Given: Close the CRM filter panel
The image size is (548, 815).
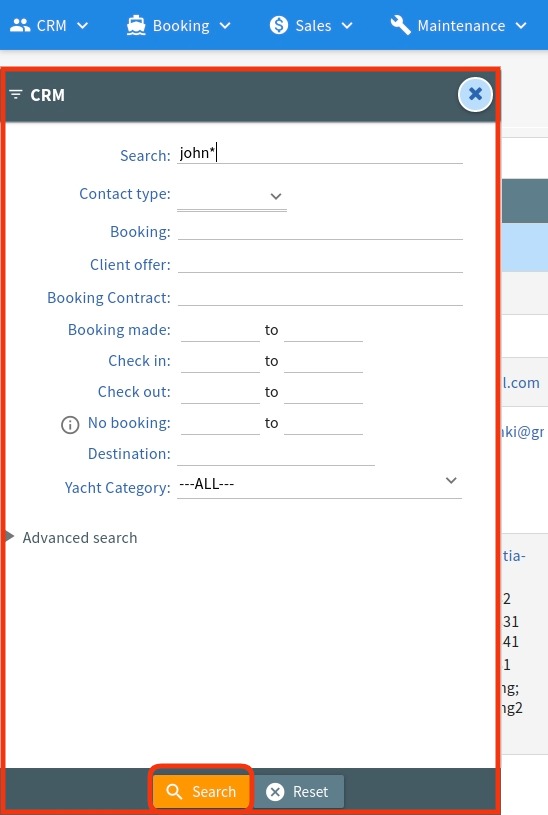Looking at the screenshot, I should [x=475, y=94].
